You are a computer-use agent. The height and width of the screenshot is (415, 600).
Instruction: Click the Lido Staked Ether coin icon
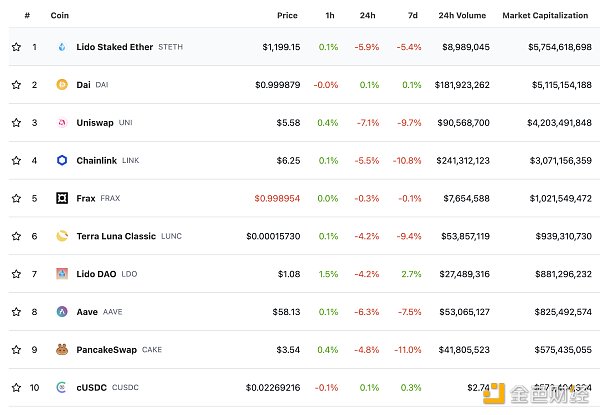click(62, 47)
